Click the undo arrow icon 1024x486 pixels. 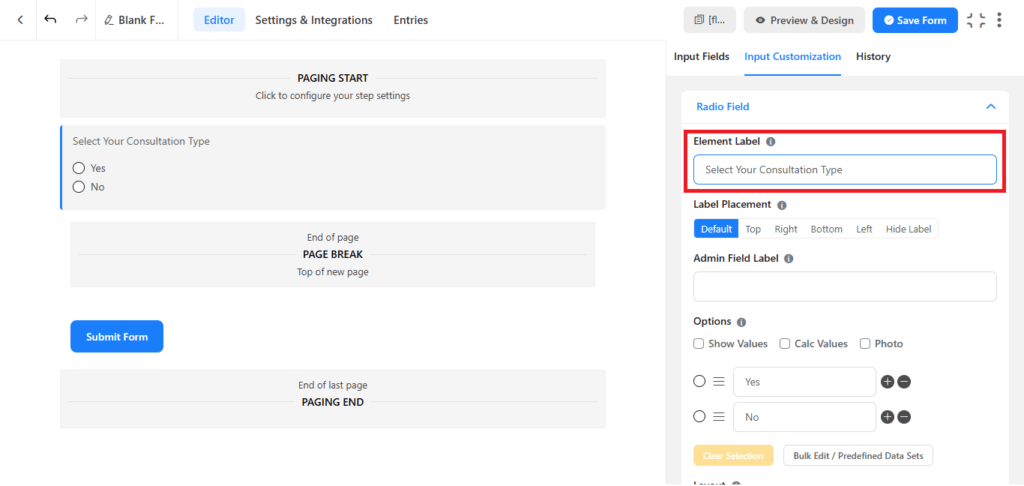click(x=50, y=20)
